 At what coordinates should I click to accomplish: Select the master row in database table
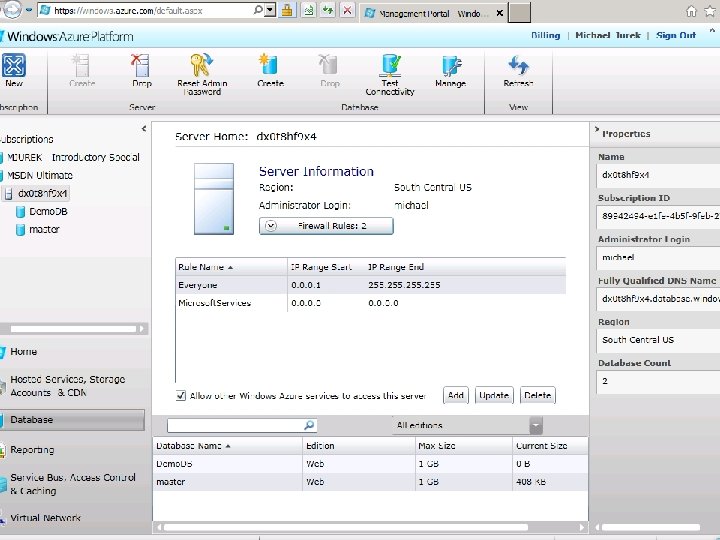click(371, 482)
